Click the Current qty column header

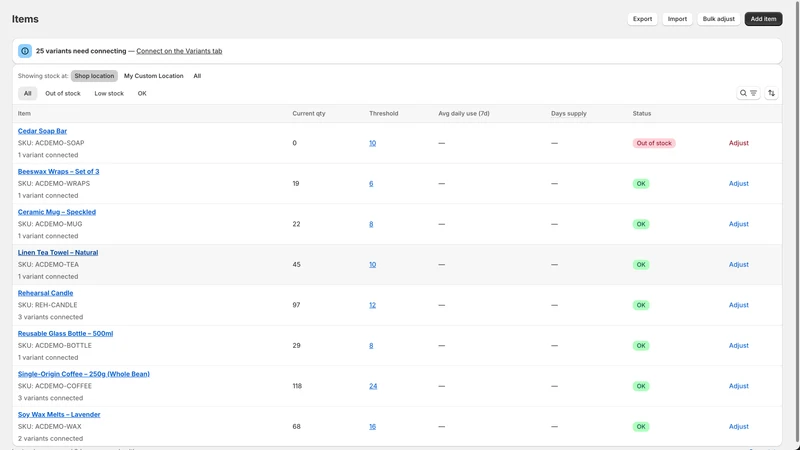(x=309, y=113)
